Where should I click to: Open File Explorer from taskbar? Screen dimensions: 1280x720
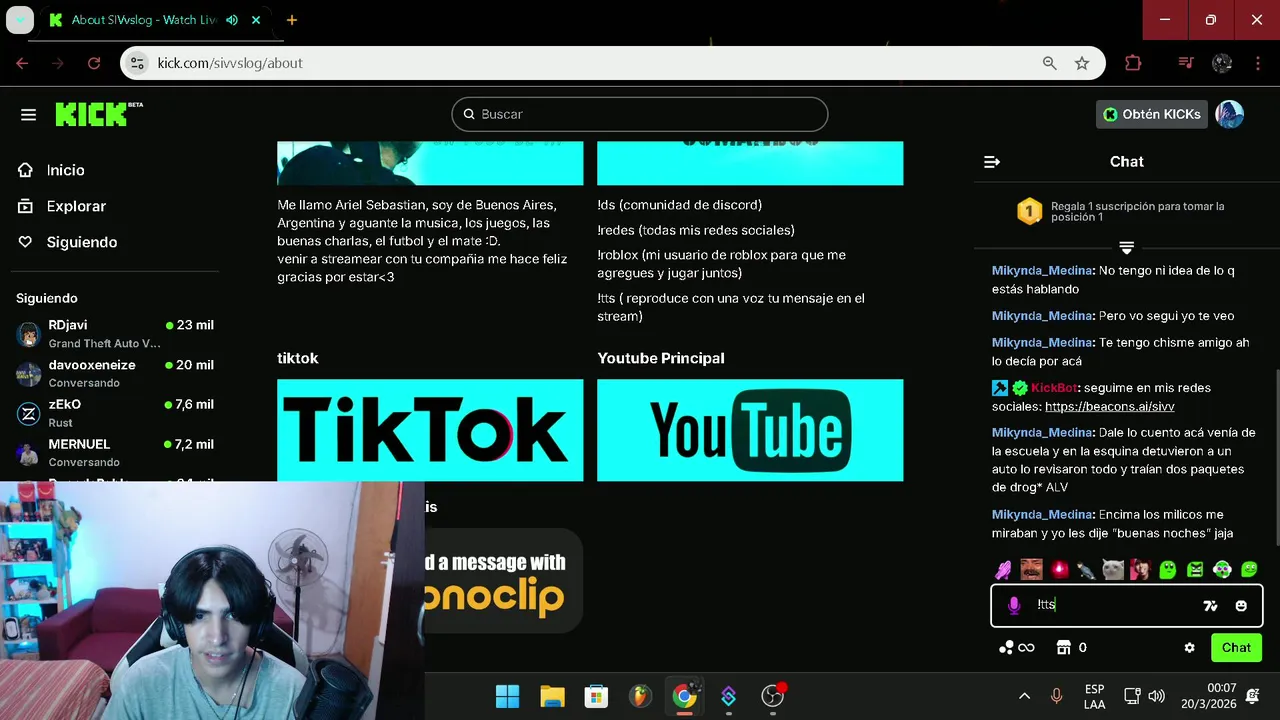click(x=552, y=696)
